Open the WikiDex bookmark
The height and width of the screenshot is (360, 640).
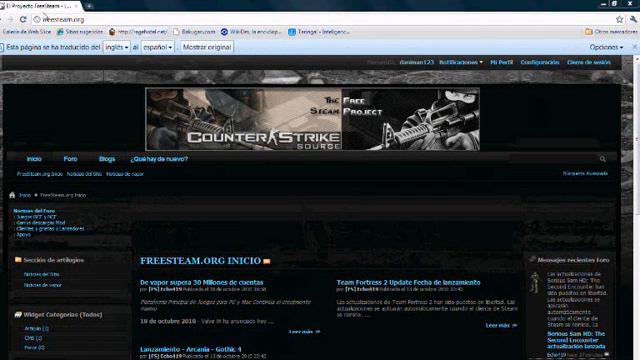pyautogui.click(x=251, y=31)
